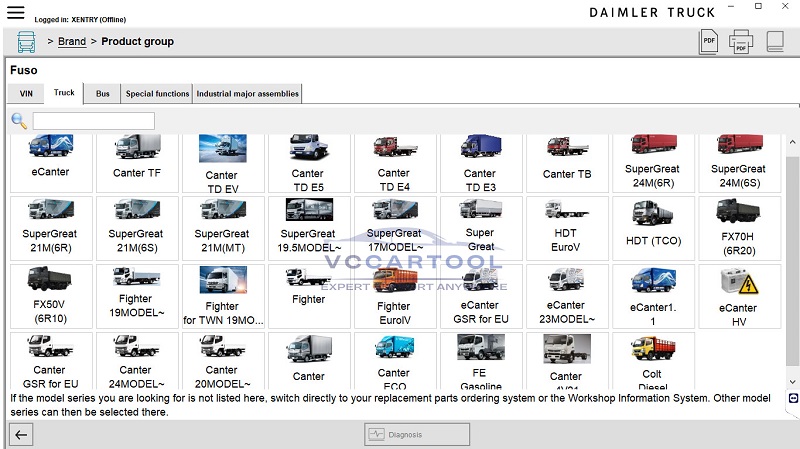800x449 pixels.
Task: Select the Canter TB model
Action: 567,163
